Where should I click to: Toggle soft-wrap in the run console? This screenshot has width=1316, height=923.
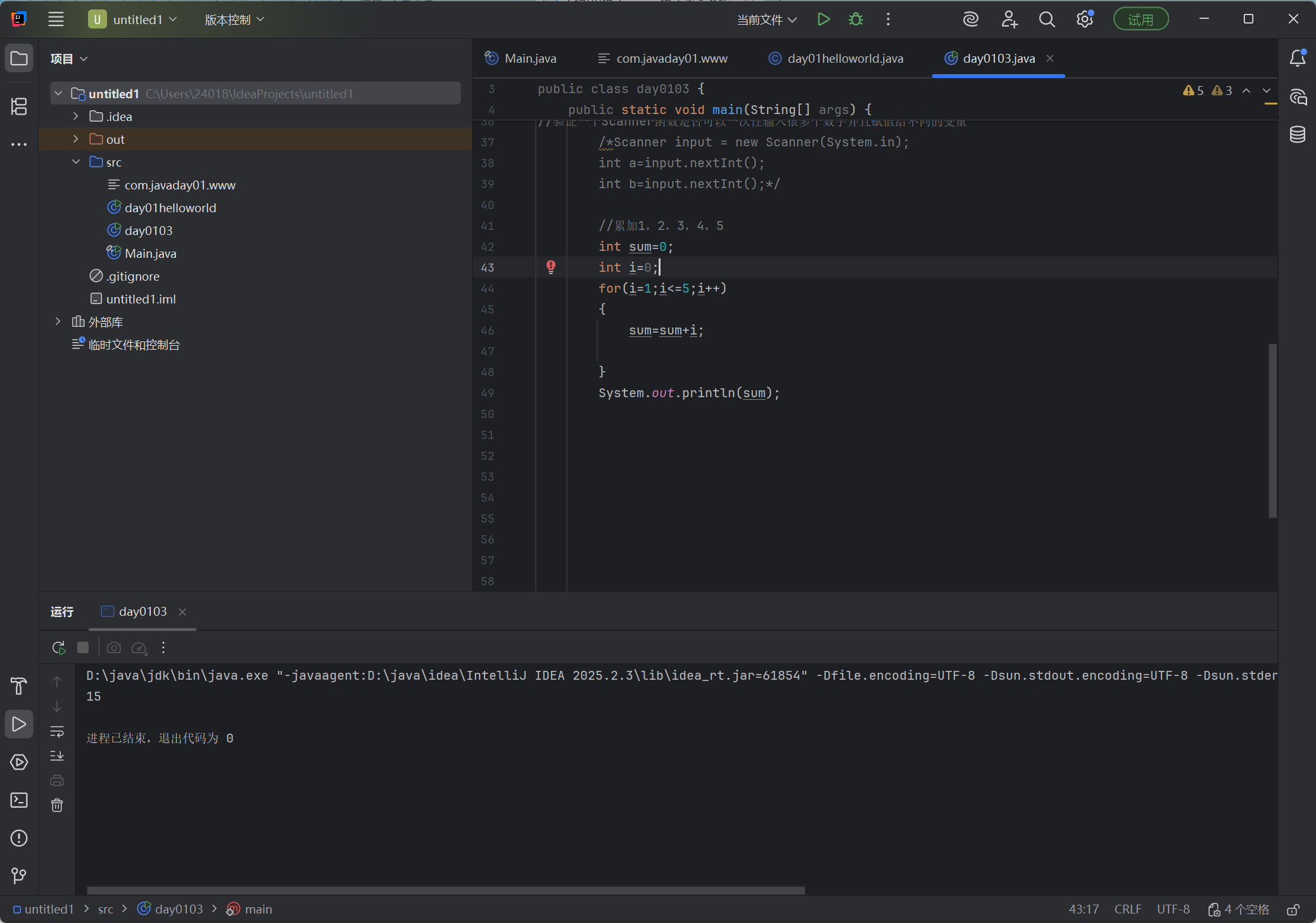pos(57,731)
